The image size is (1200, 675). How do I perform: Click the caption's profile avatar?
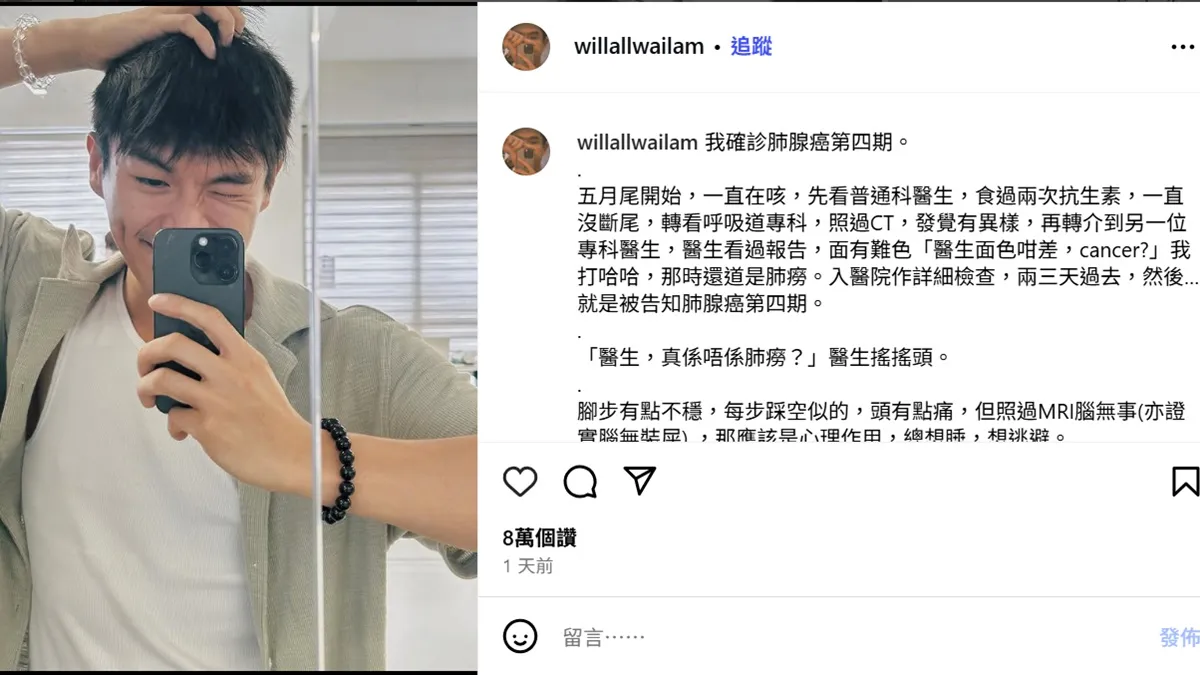click(x=526, y=152)
